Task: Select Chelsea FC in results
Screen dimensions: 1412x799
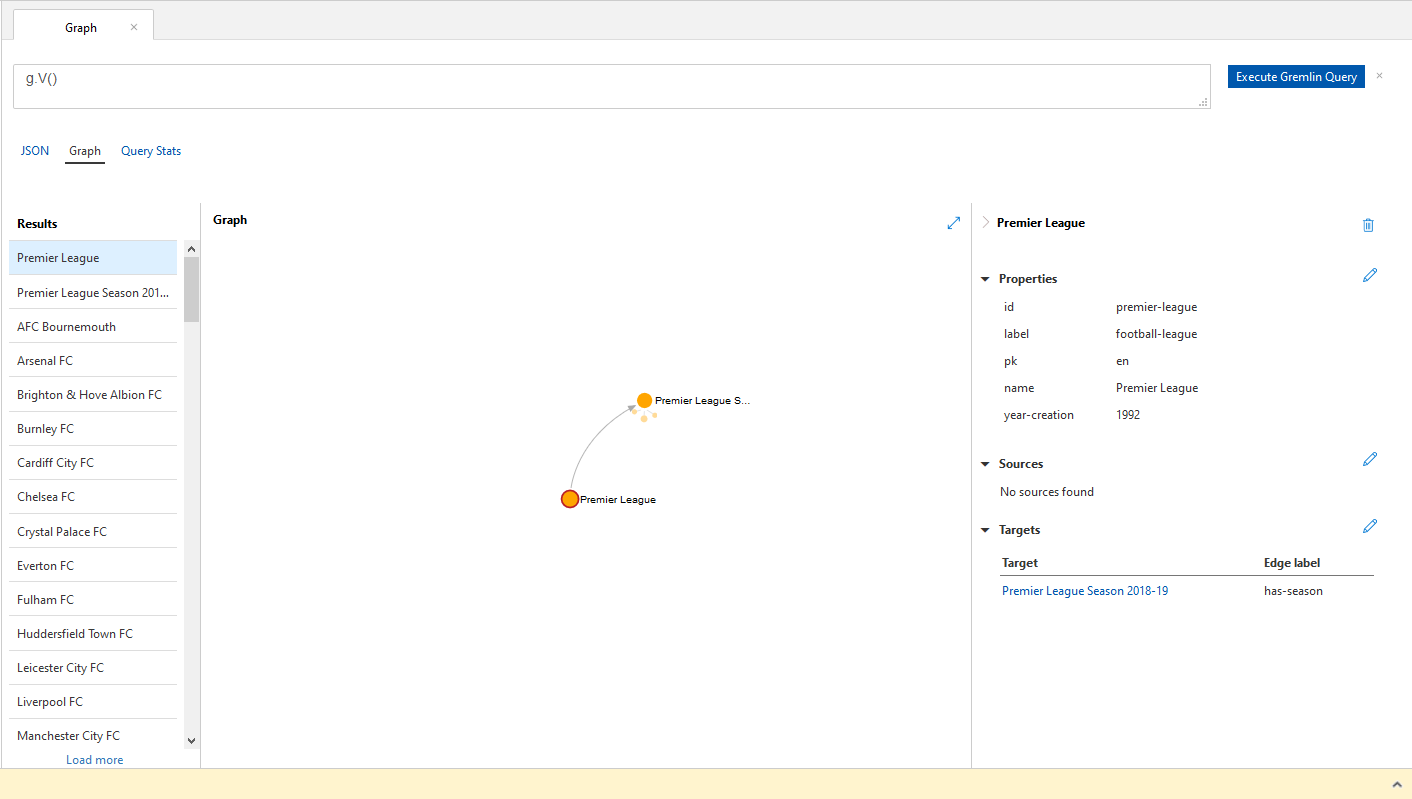Action: pos(93,497)
